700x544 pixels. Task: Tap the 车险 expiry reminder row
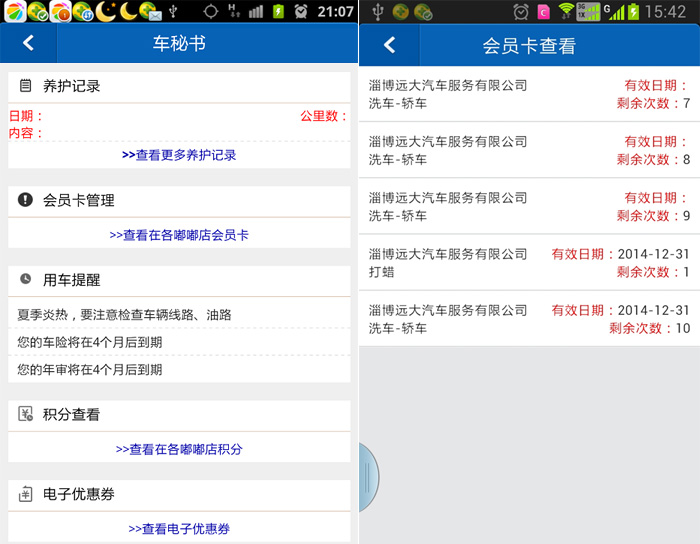[179, 342]
